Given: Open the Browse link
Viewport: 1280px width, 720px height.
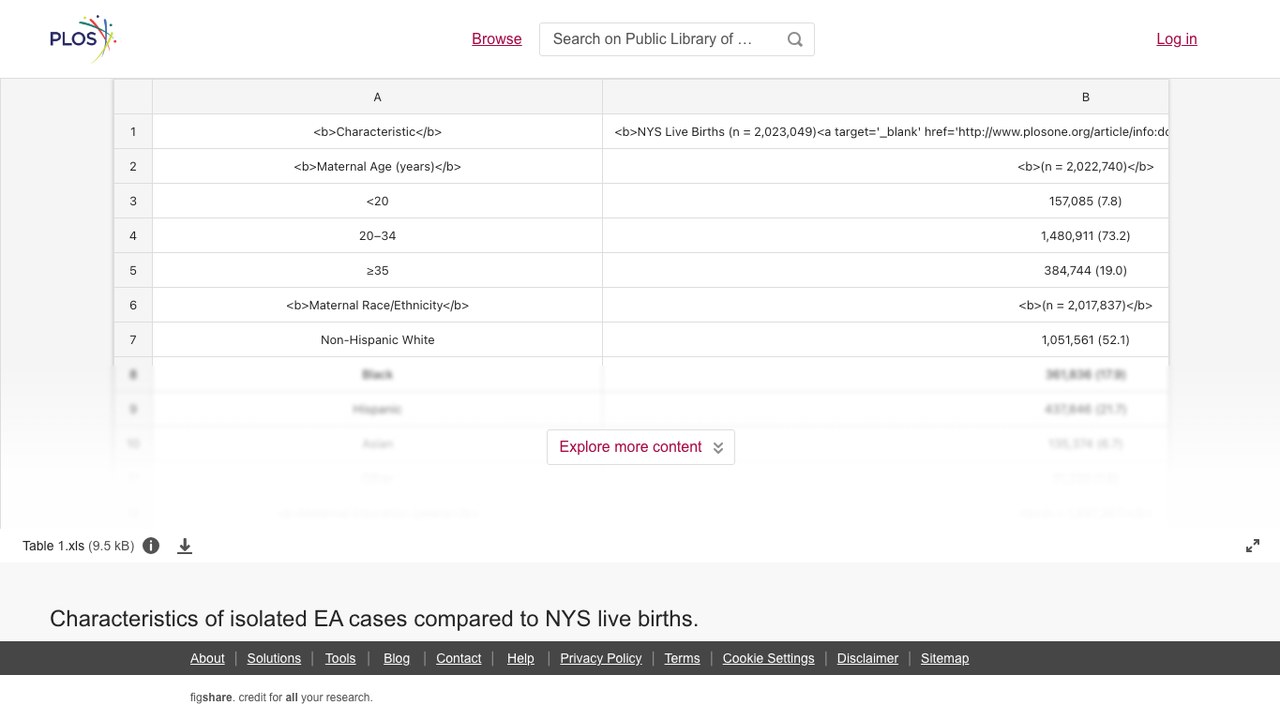Looking at the screenshot, I should point(497,39).
